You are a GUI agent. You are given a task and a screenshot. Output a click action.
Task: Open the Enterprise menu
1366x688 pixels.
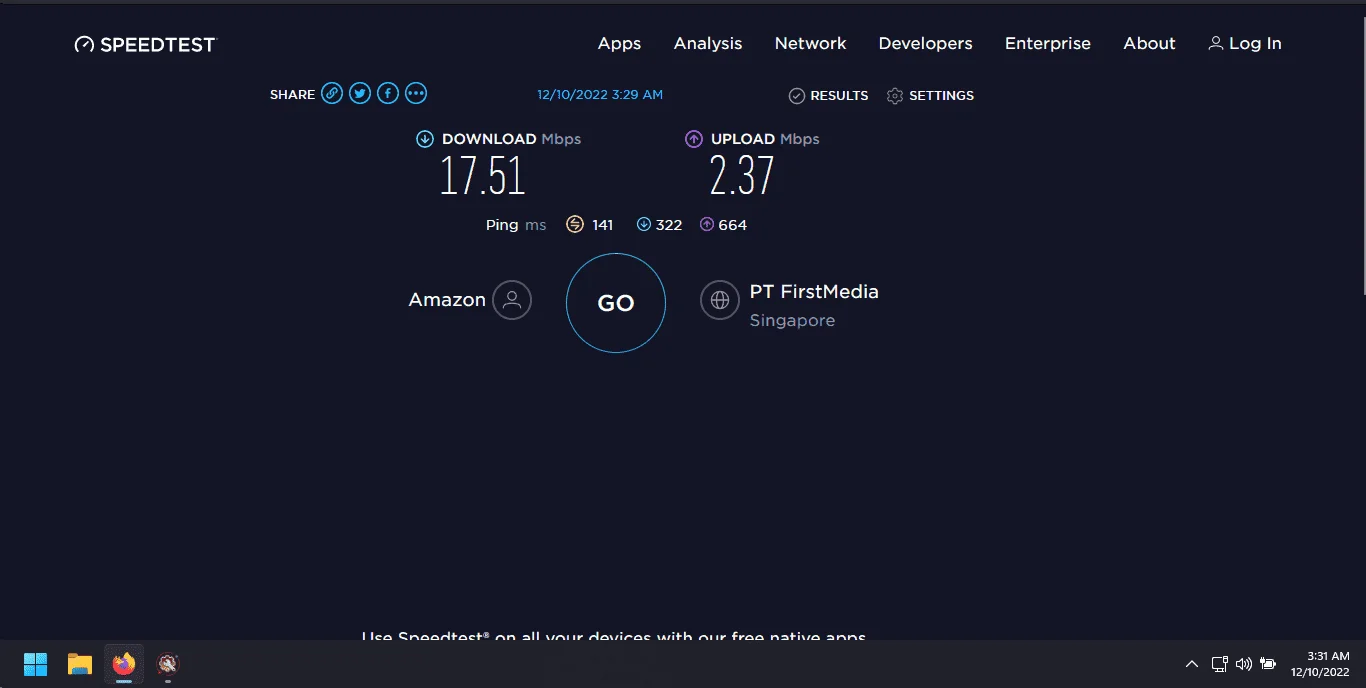[1047, 44]
